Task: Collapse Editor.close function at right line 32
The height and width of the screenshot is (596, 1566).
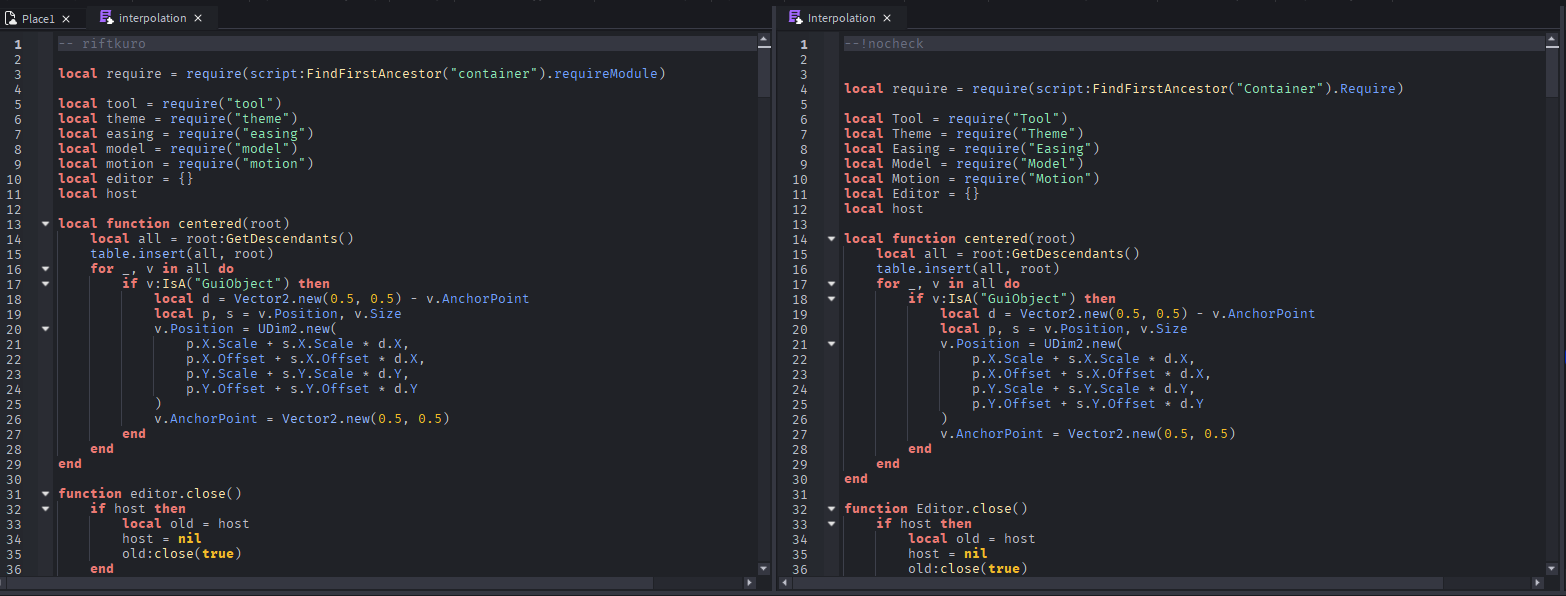Action: 831,509
